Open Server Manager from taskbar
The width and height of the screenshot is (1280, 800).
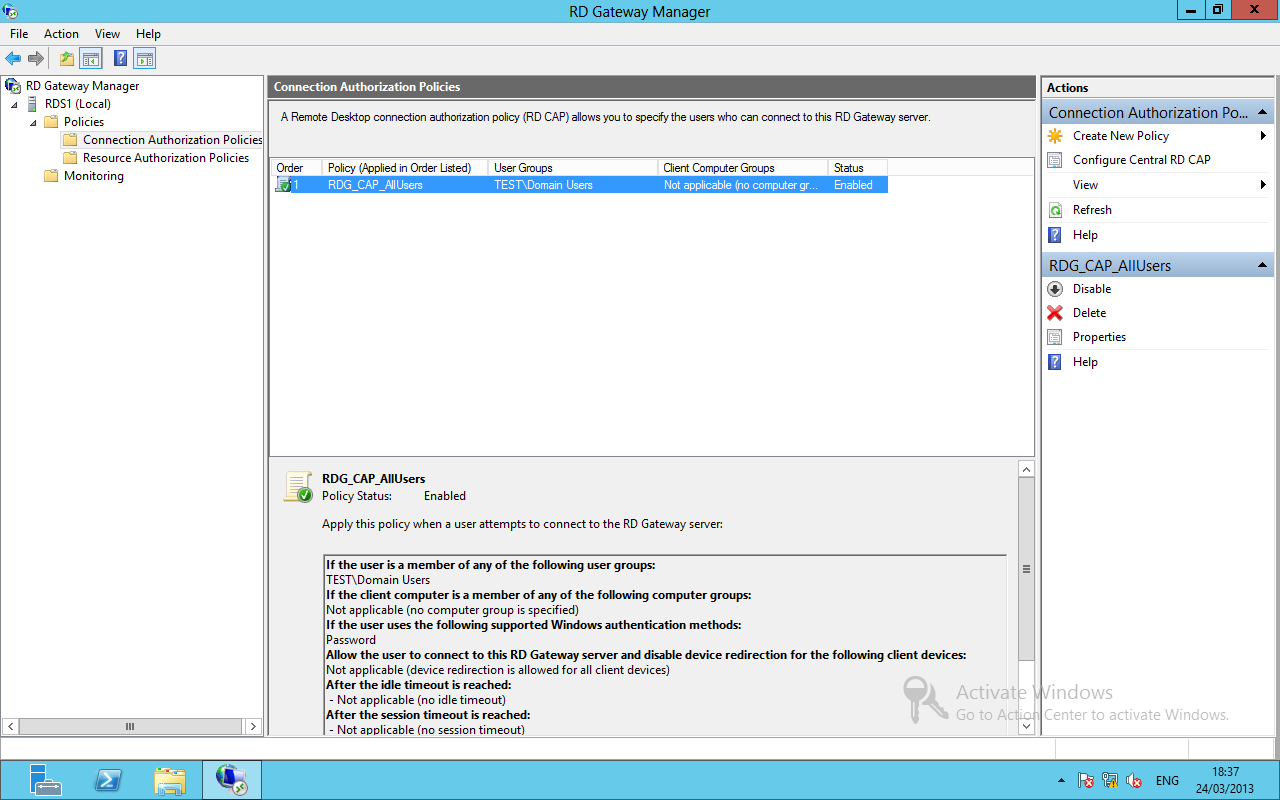click(x=45, y=780)
